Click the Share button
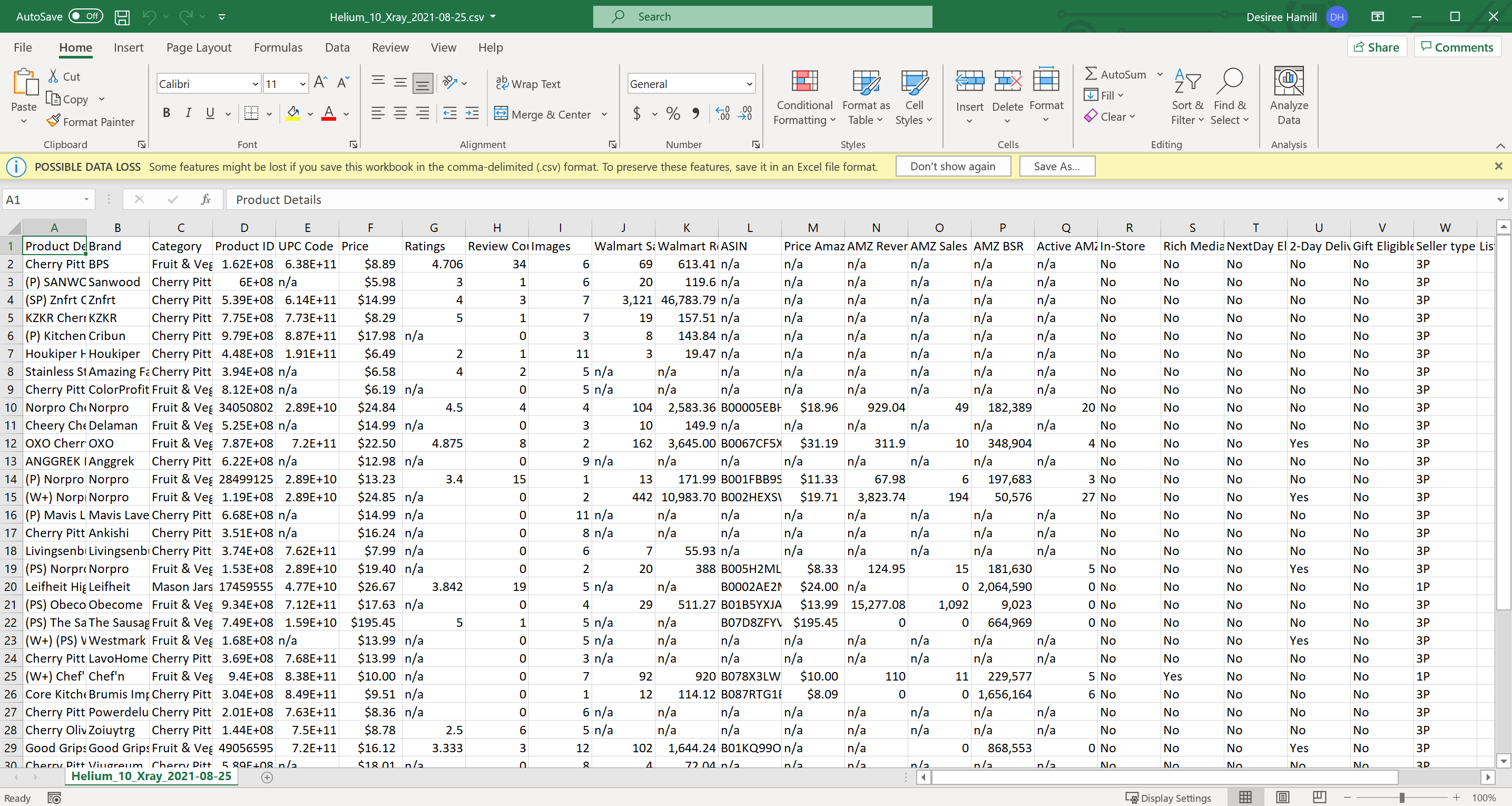 1377,47
